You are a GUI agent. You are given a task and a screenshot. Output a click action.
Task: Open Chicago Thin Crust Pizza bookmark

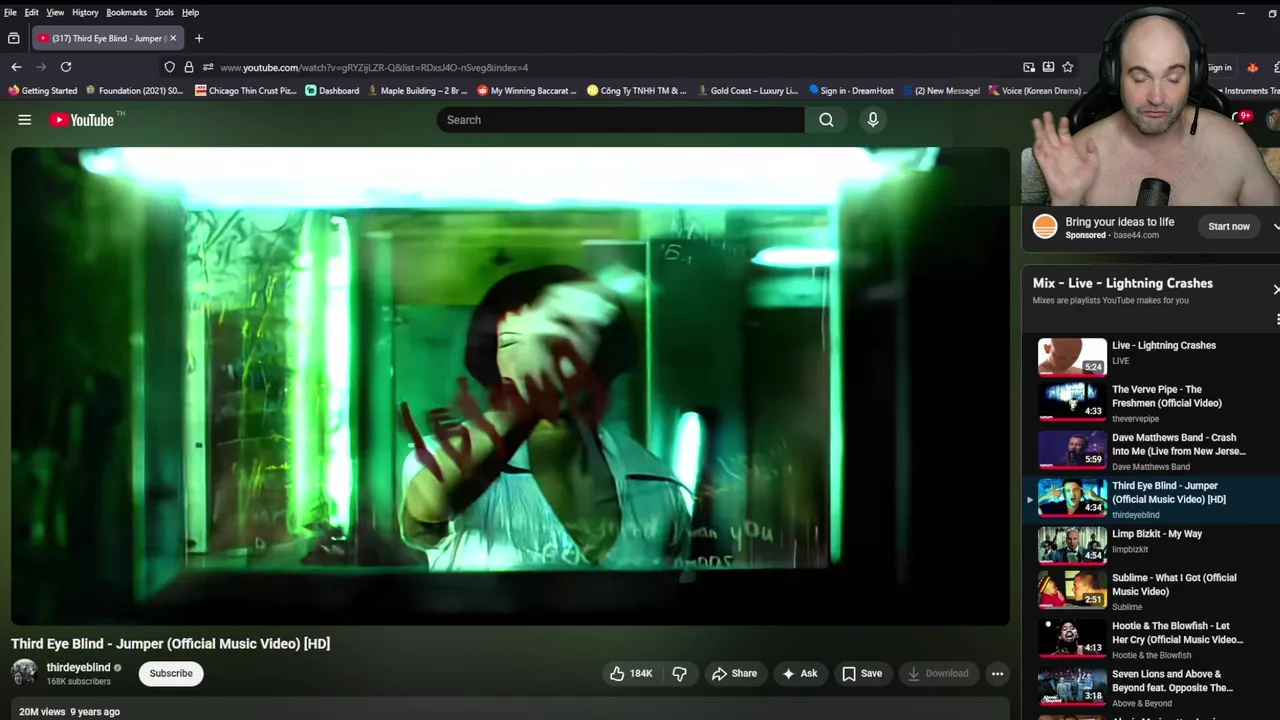(246, 91)
